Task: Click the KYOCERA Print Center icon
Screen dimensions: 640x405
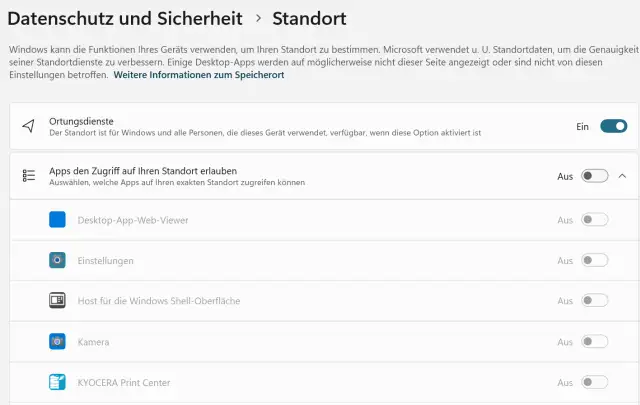Action: pyautogui.click(x=58, y=382)
